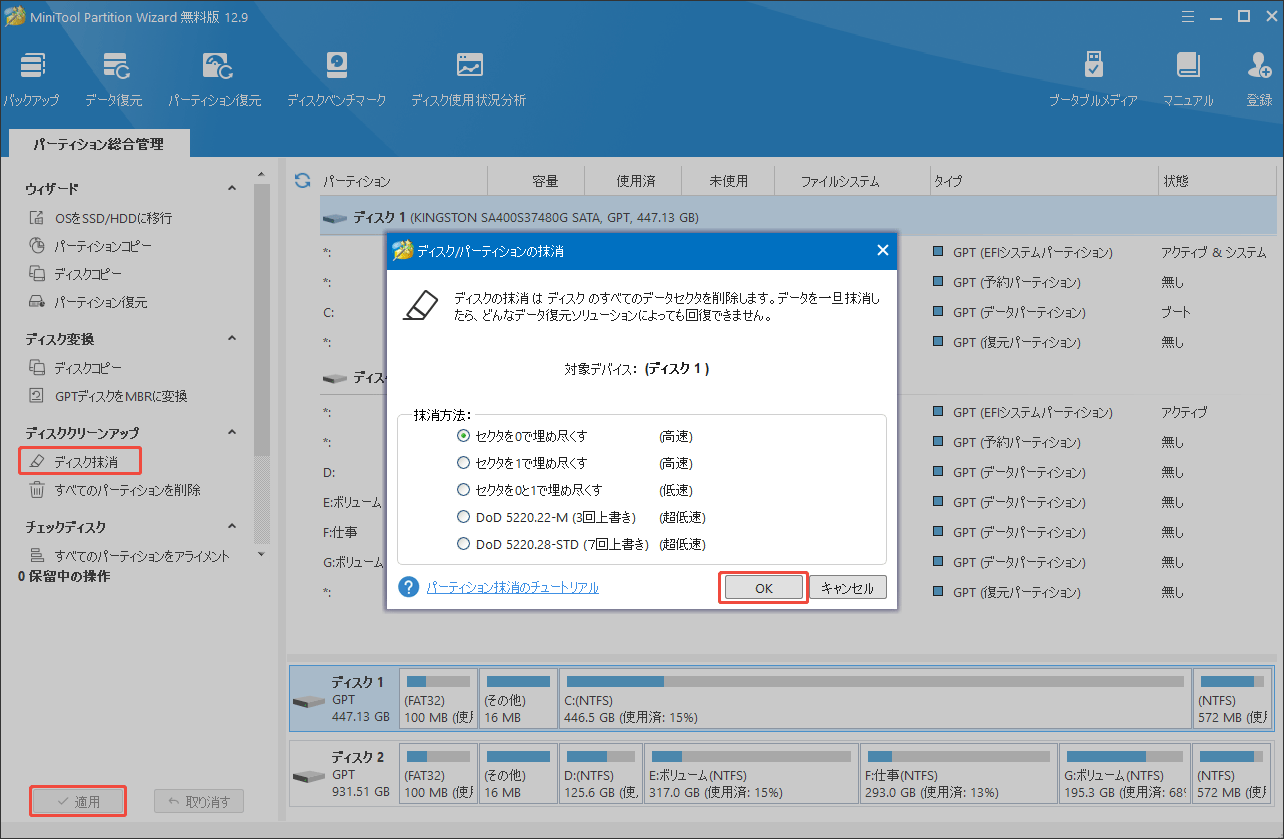Open ディスク使用状況分析 space analyzer
Screen dimensions: 1284x839
click(x=468, y=78)
